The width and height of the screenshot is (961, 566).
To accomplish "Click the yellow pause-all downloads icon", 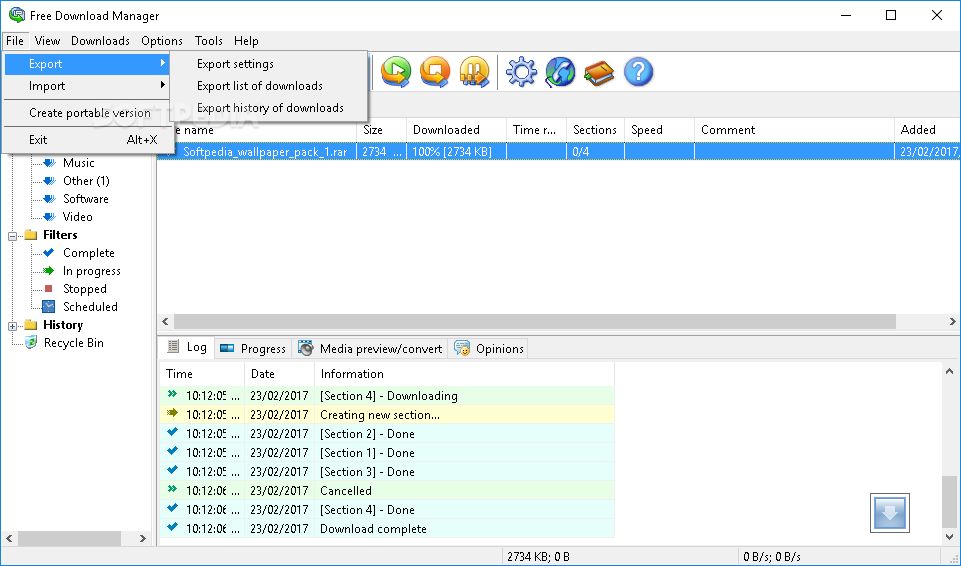I will (x=474, y=72).
